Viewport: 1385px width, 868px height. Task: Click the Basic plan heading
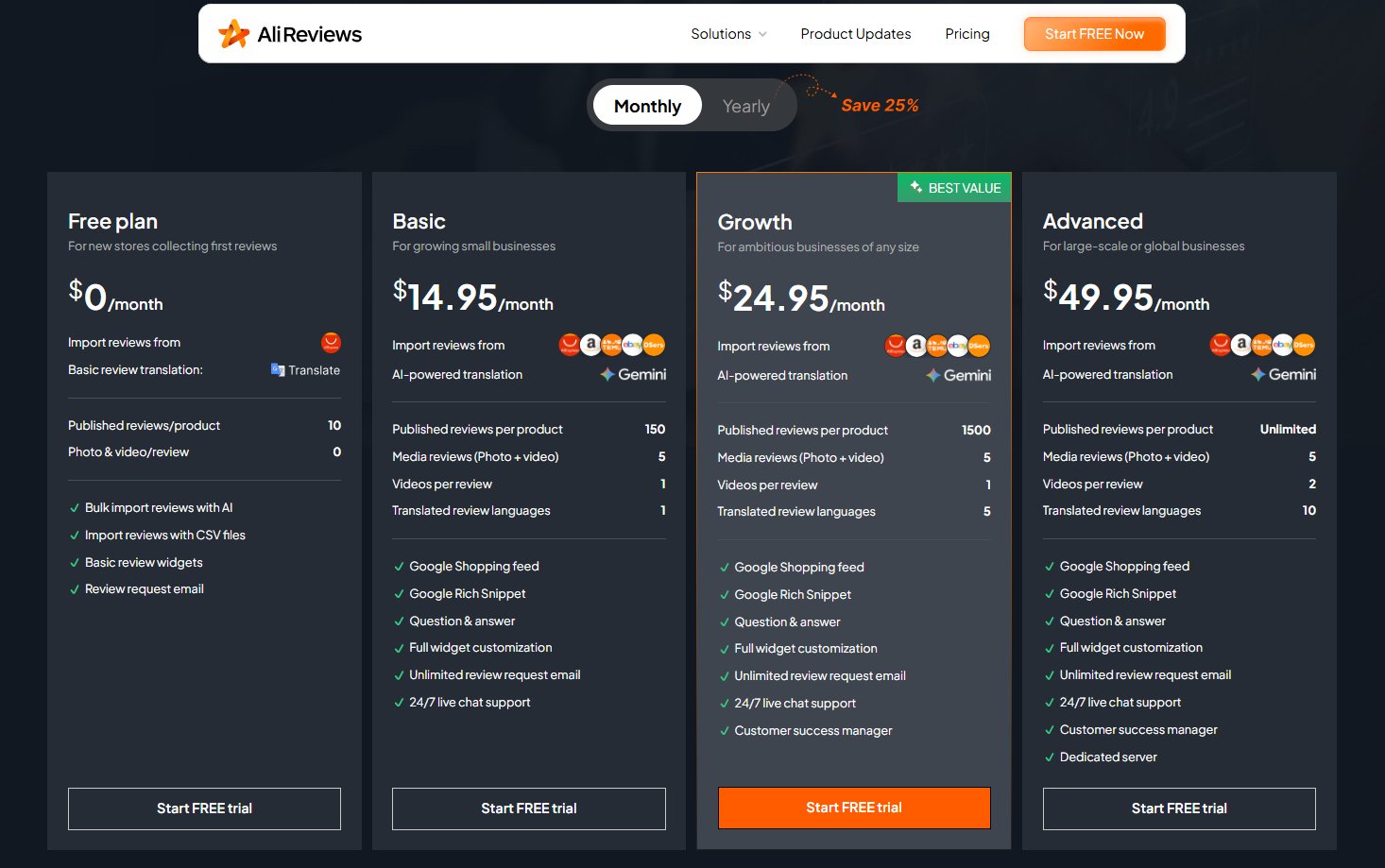pos(419,221)
